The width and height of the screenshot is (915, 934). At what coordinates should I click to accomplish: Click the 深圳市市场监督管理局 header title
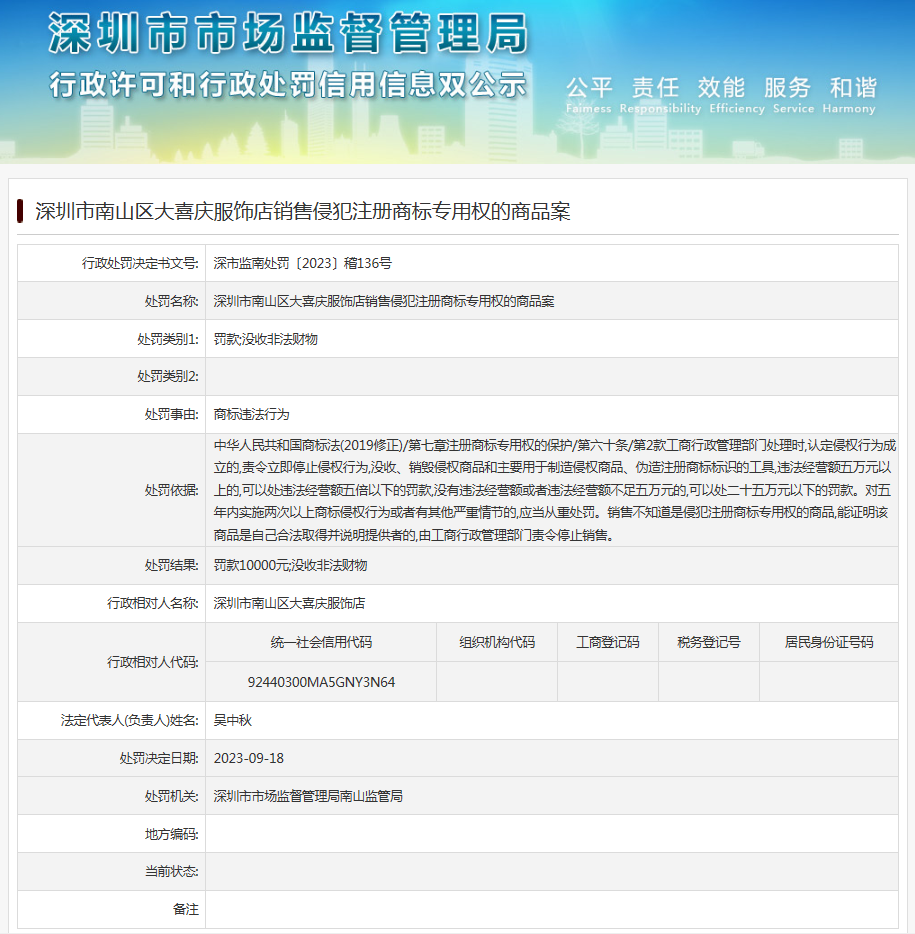pos(288,36)
